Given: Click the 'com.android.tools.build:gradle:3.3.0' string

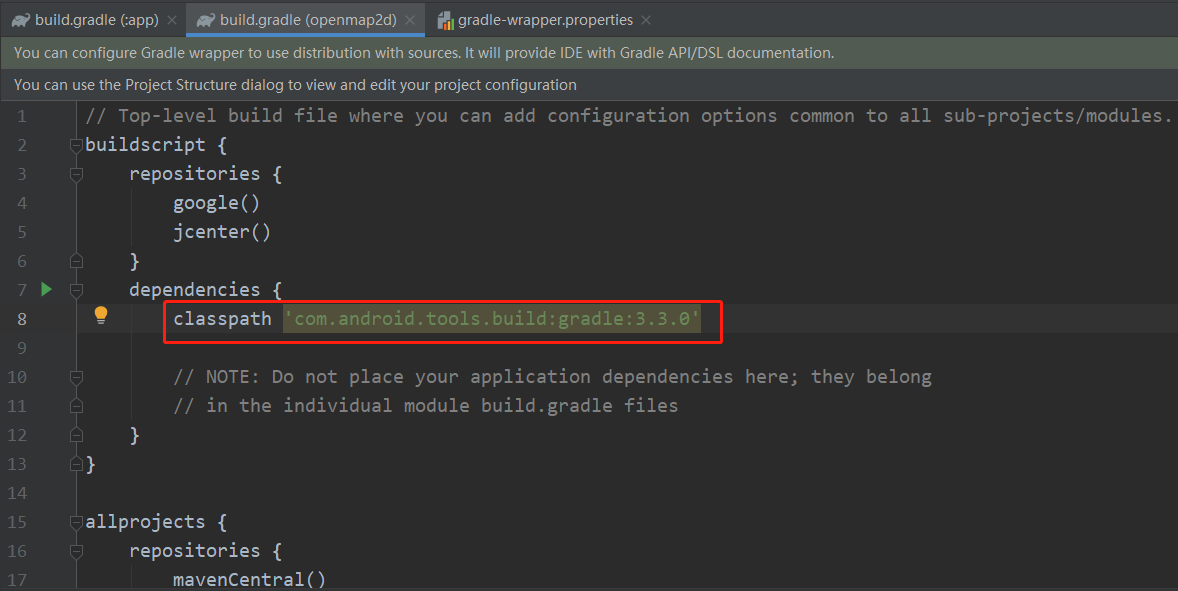Looking at the screenshot, I should tap(492, 318).
